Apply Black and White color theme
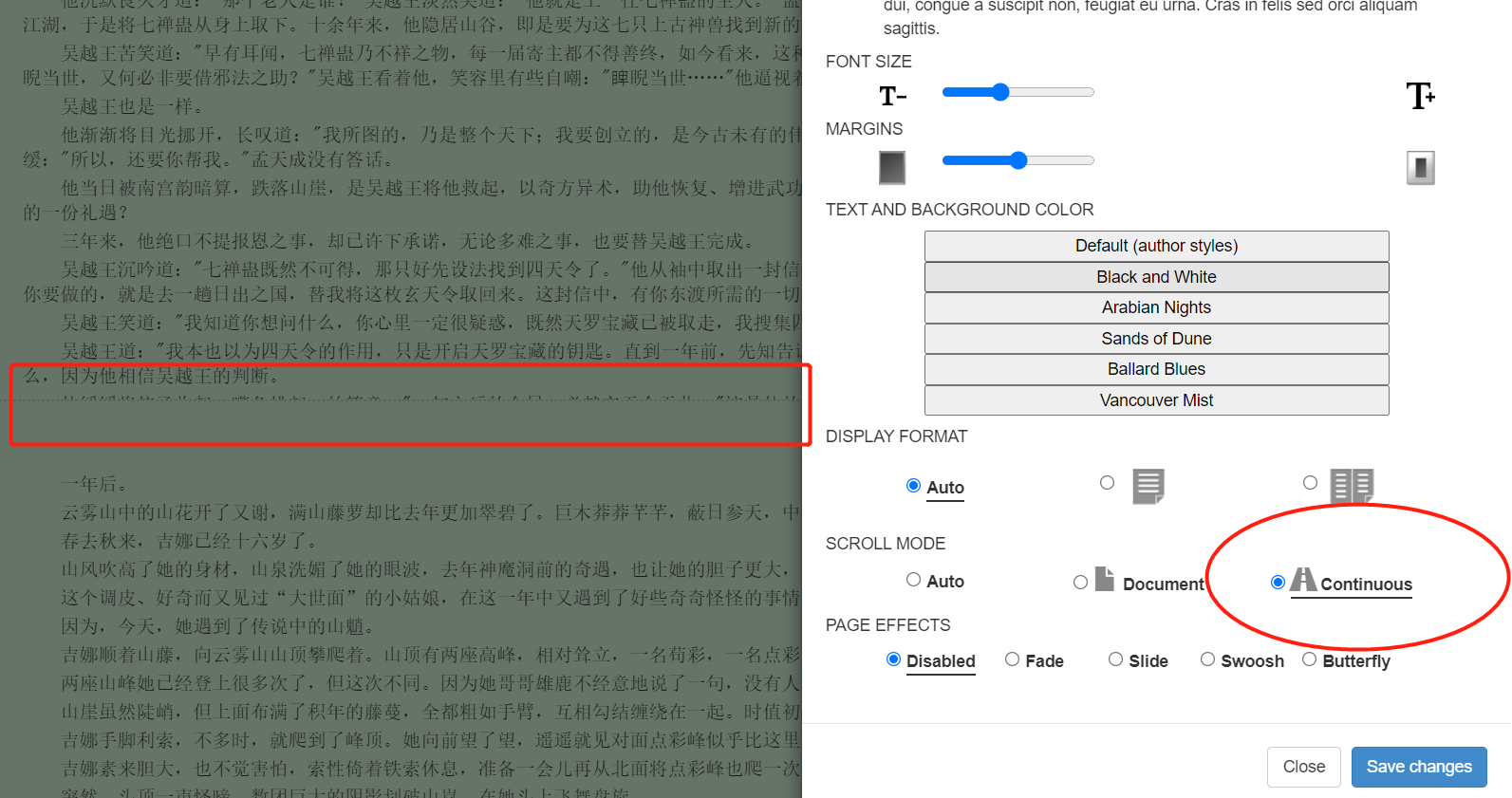Screen dimensions: 1512x798 [1156, 277]
